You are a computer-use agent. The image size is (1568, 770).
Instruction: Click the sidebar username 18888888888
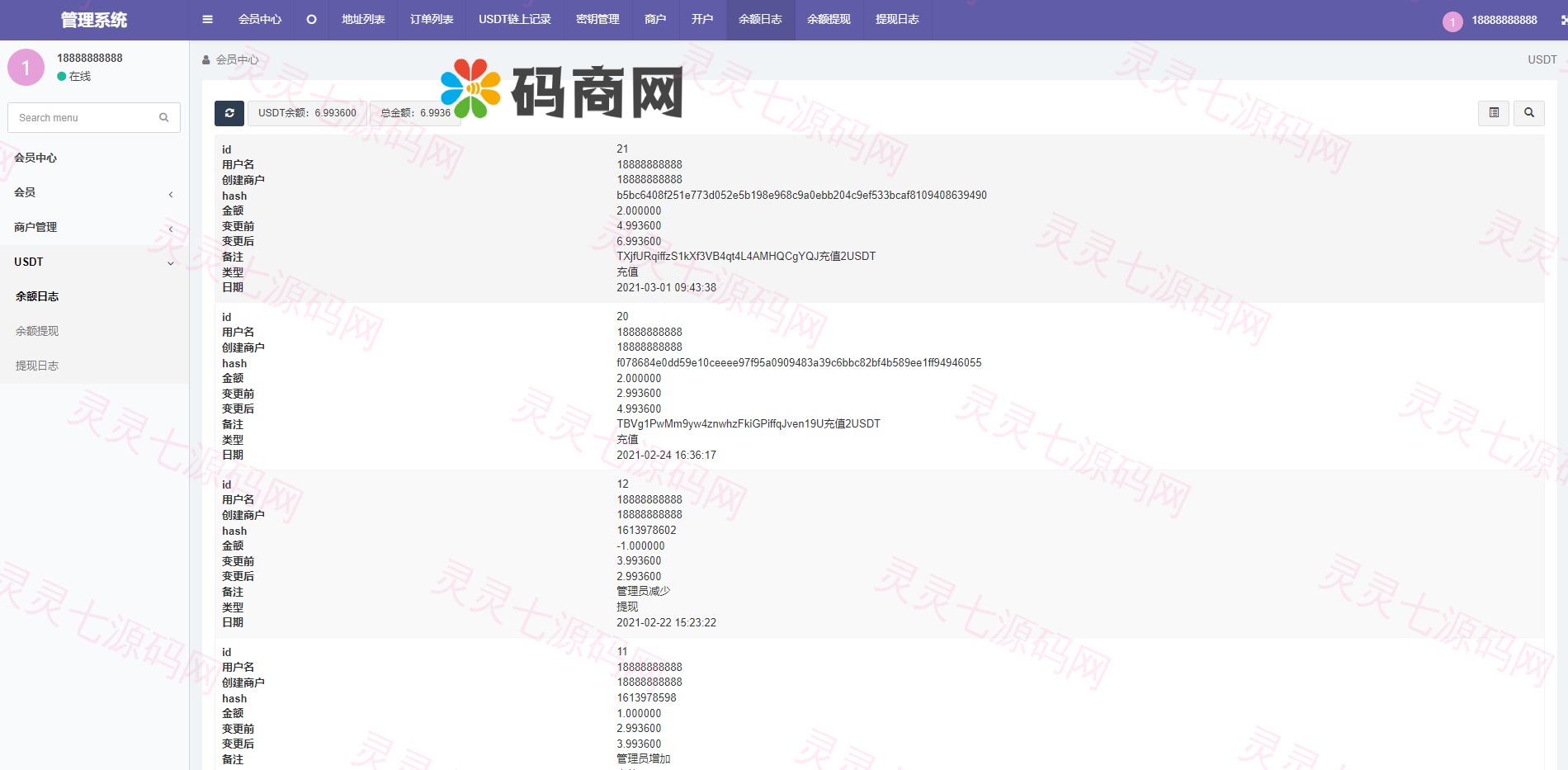click(x=89, y=58)
